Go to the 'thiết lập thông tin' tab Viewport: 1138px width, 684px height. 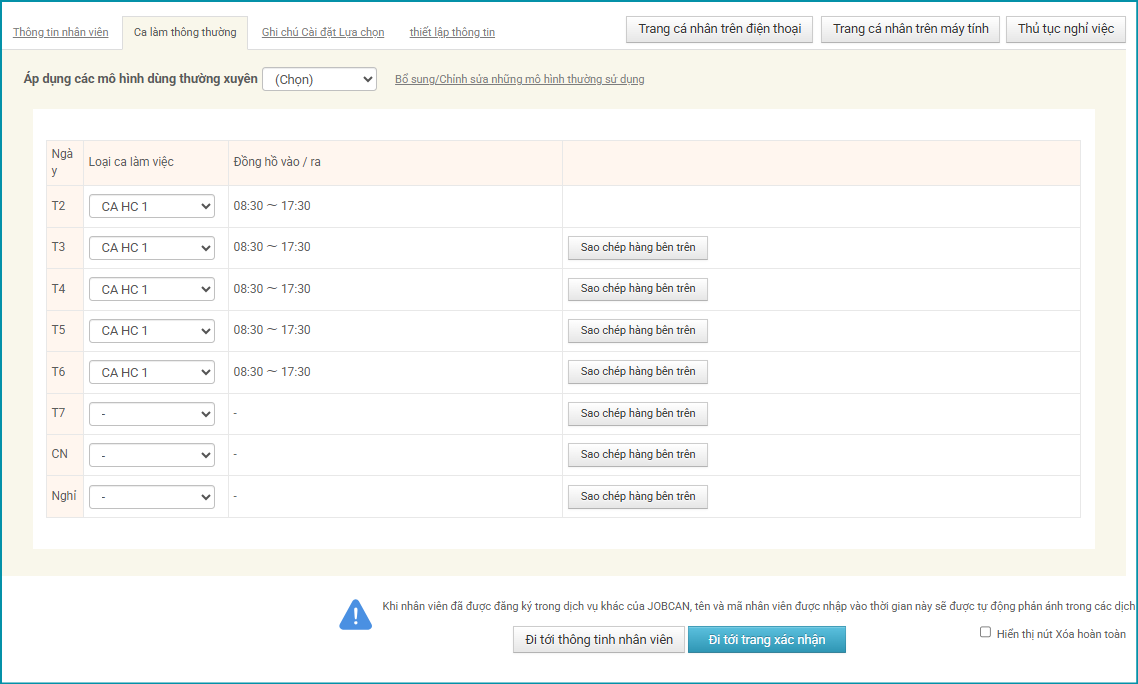pos(452,32)
